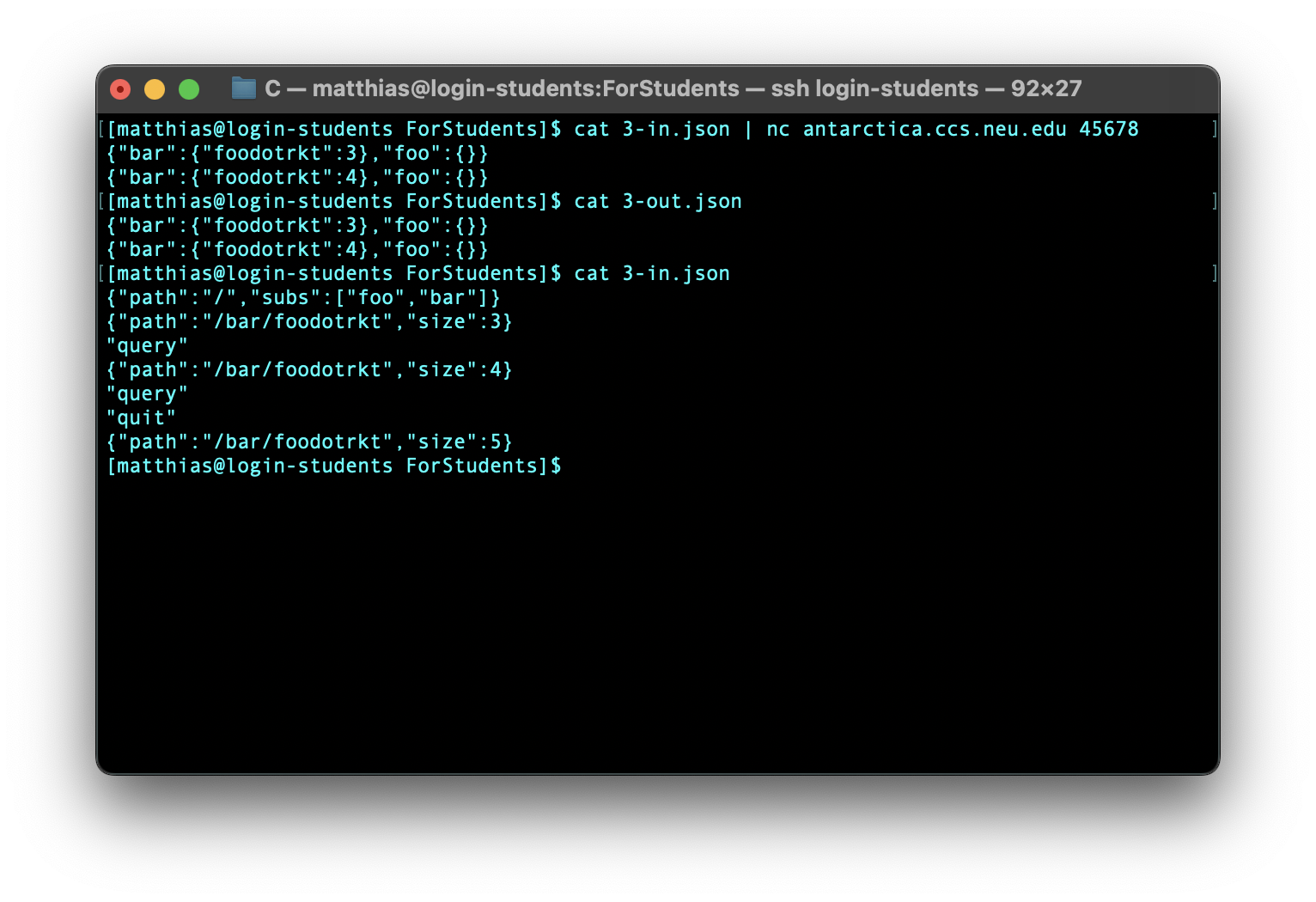Click the 'nc' word in first command
This screenshot has width=1316, height=902.
click(777, 129)
